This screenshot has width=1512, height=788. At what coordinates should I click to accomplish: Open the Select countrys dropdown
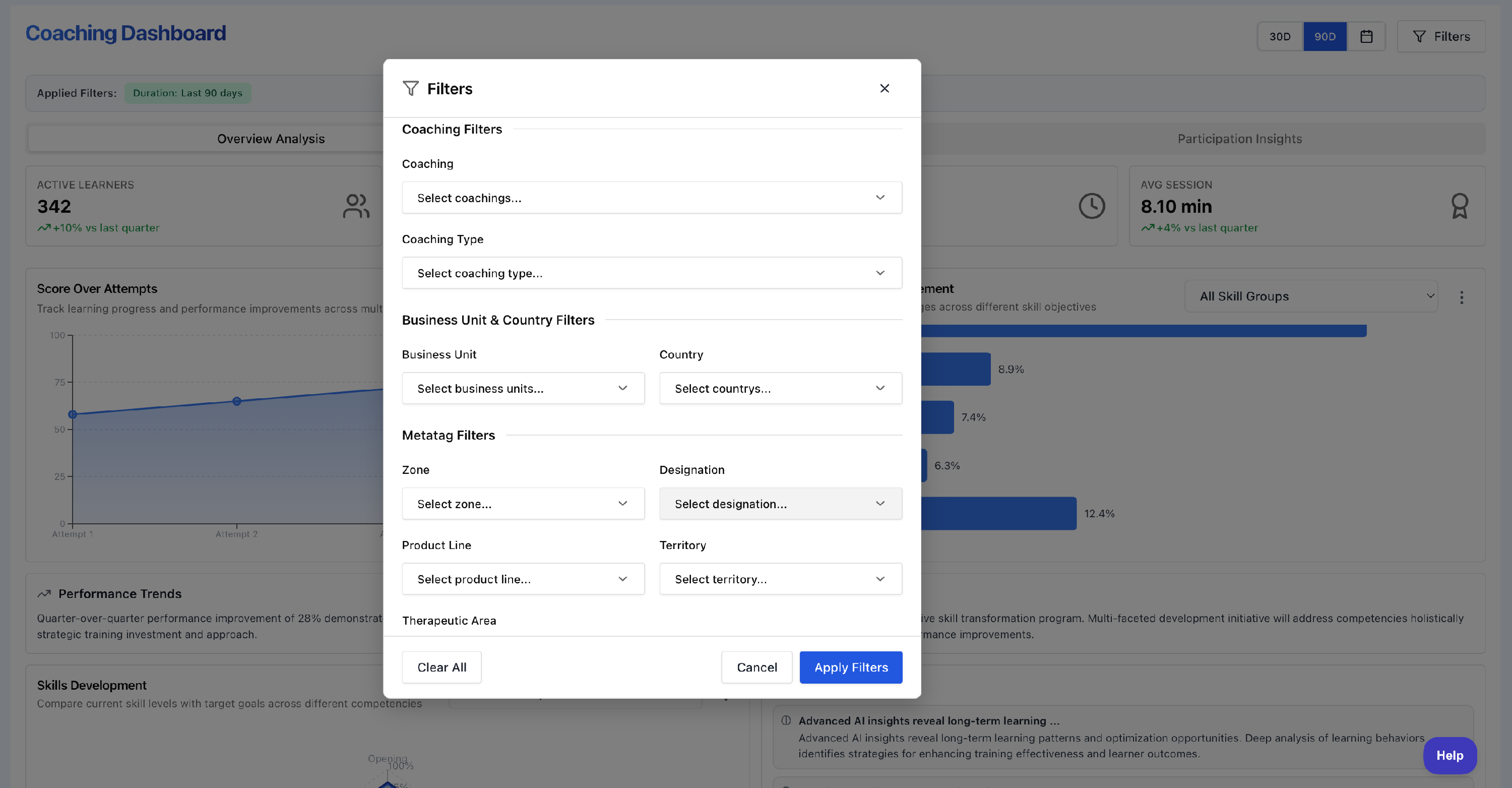click(x=780, y=388)
